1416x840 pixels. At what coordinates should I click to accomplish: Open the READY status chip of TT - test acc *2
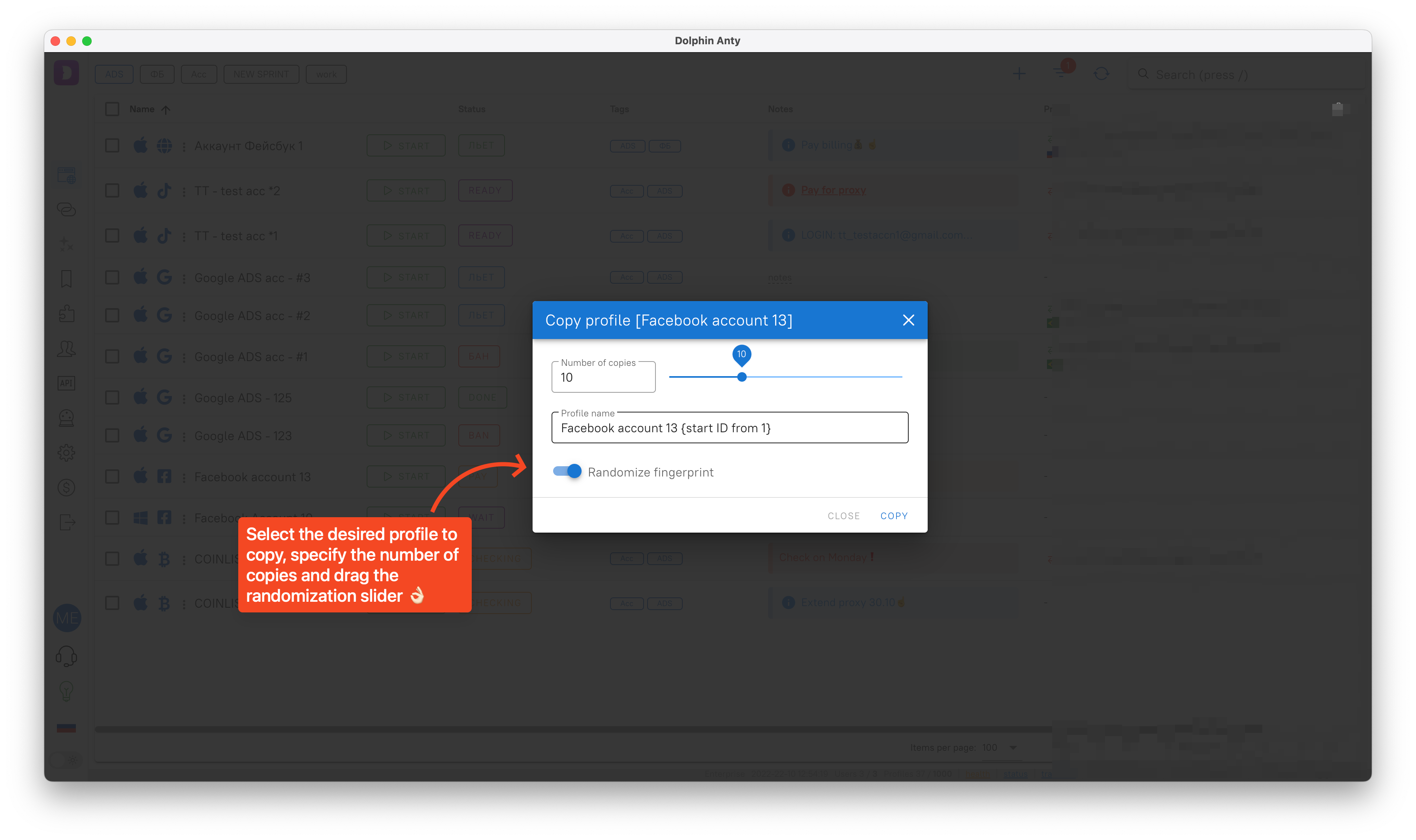485,190
